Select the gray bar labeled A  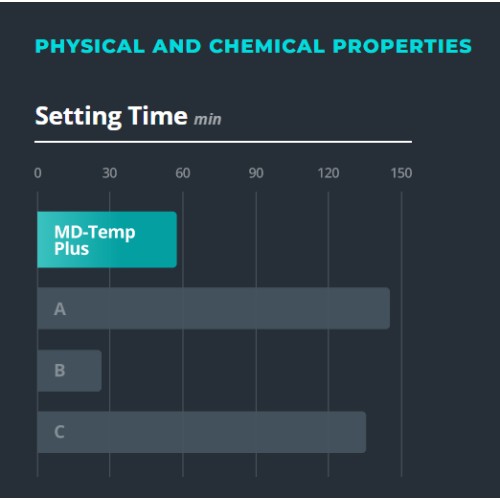(214, 308)
